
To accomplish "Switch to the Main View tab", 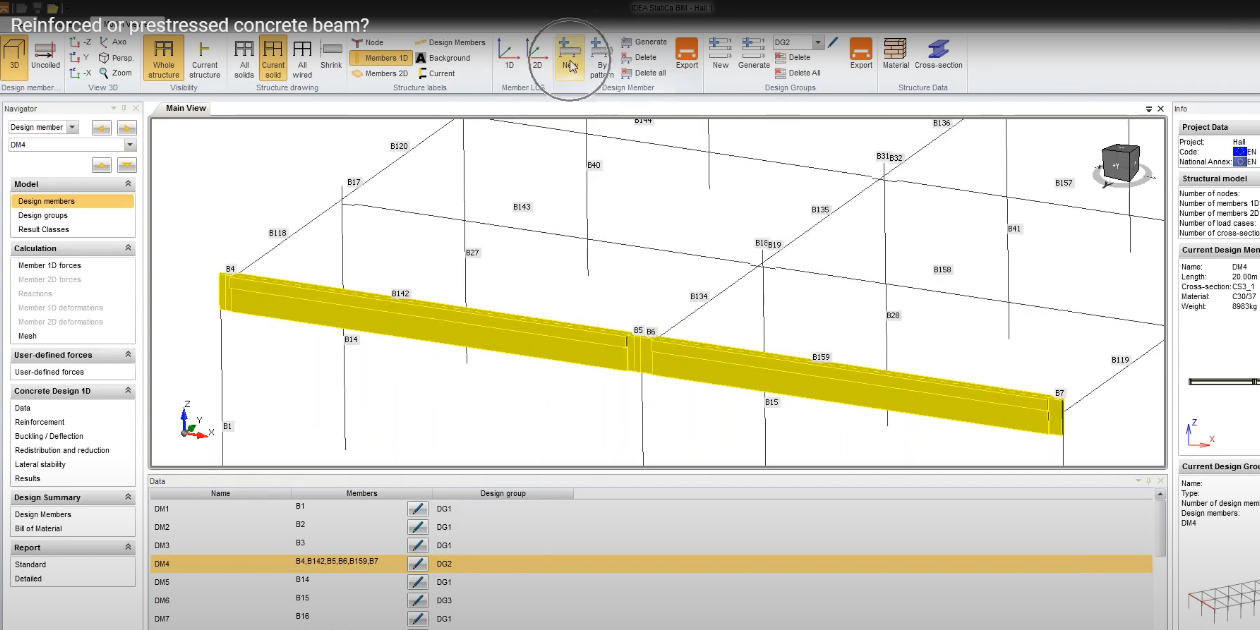I will (186, 108).
